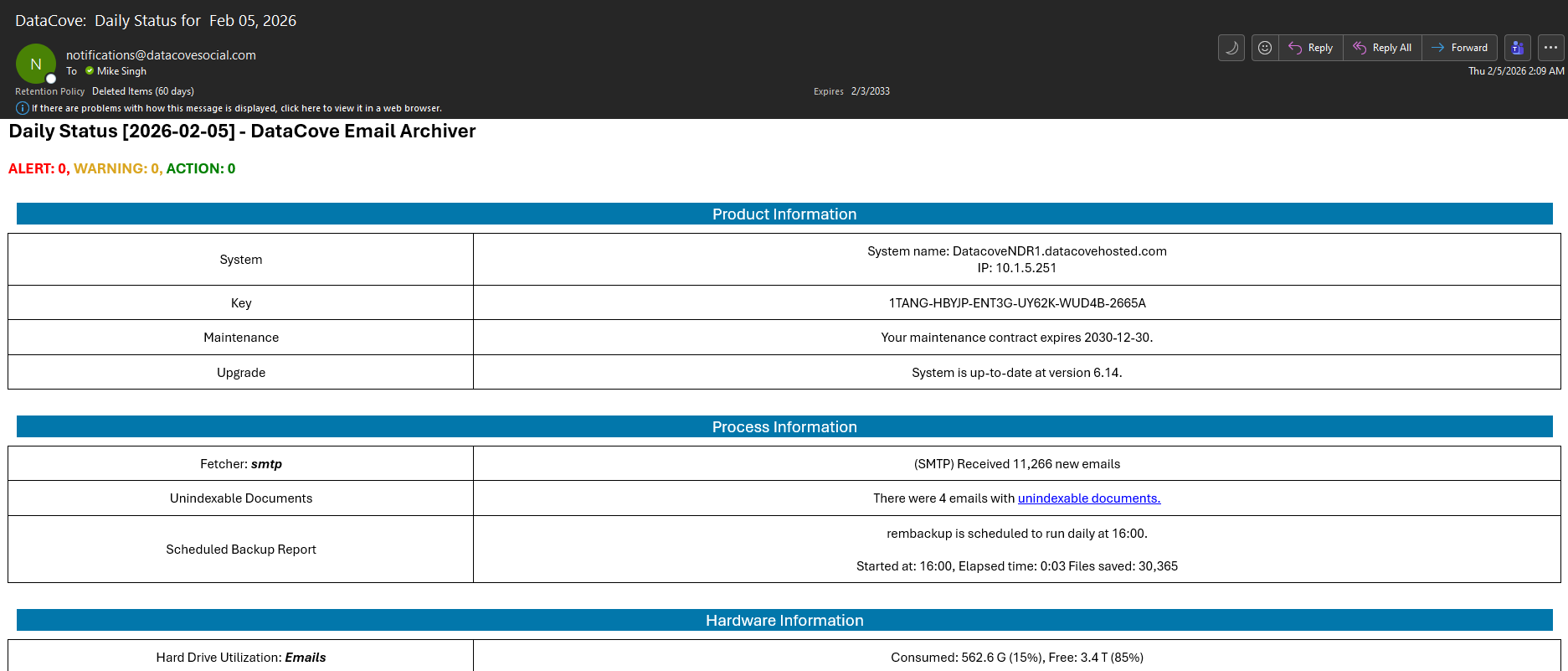Select version 6.14 up-to-date text

tap(1017, 373)
